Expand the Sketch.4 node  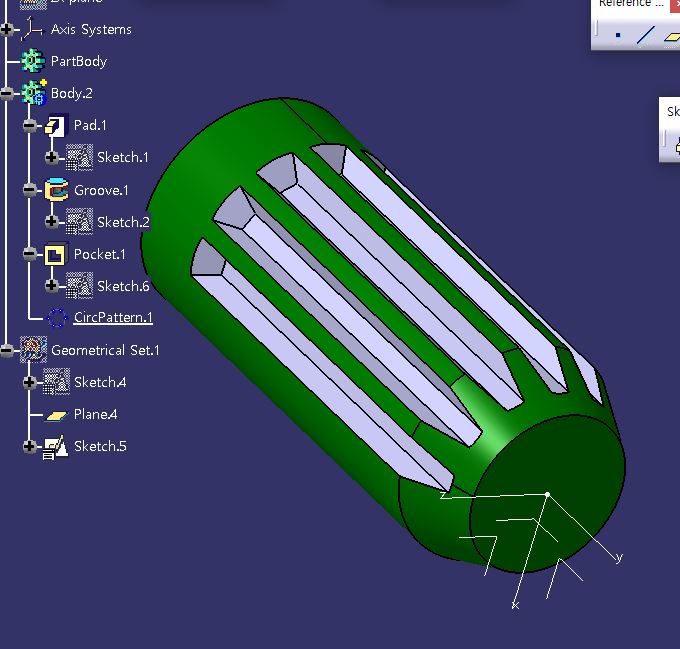29,382
